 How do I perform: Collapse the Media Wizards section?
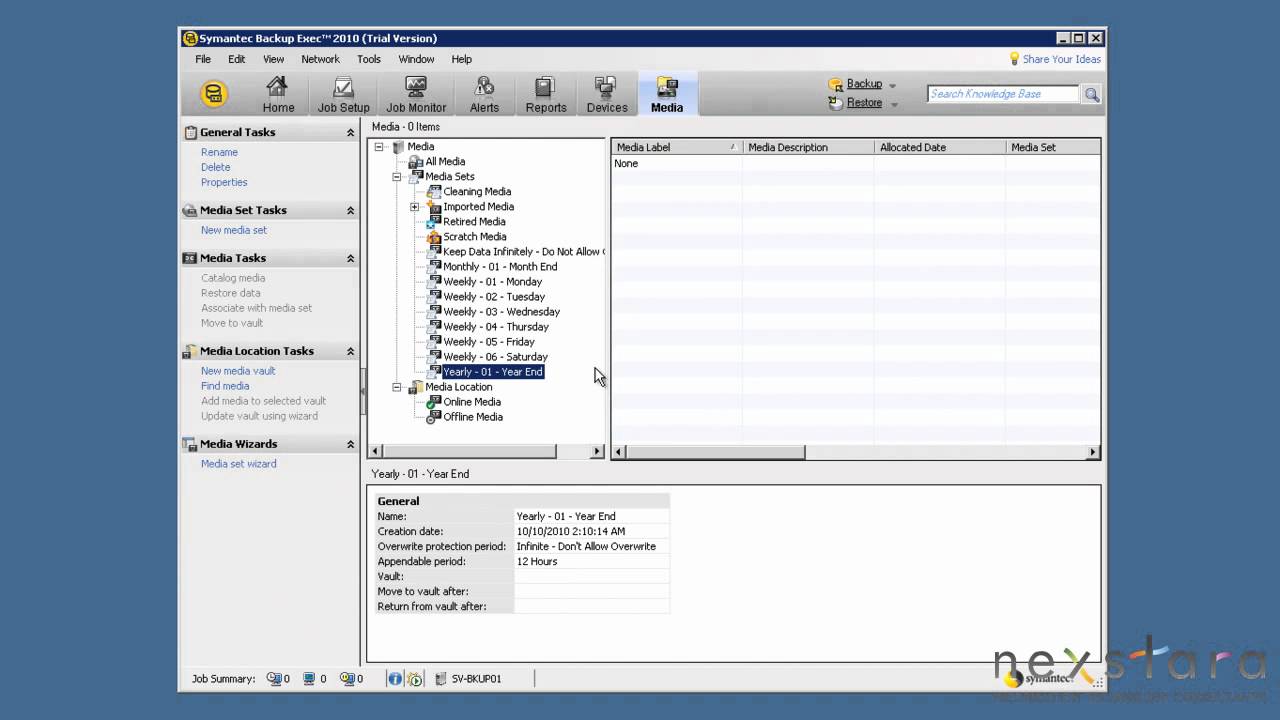tap(350, 444)
